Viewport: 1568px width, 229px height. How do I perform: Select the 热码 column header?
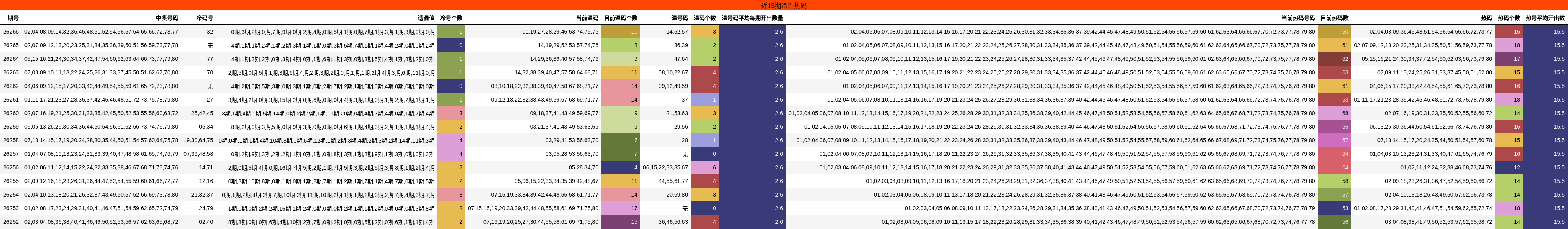pos(1487,18)
